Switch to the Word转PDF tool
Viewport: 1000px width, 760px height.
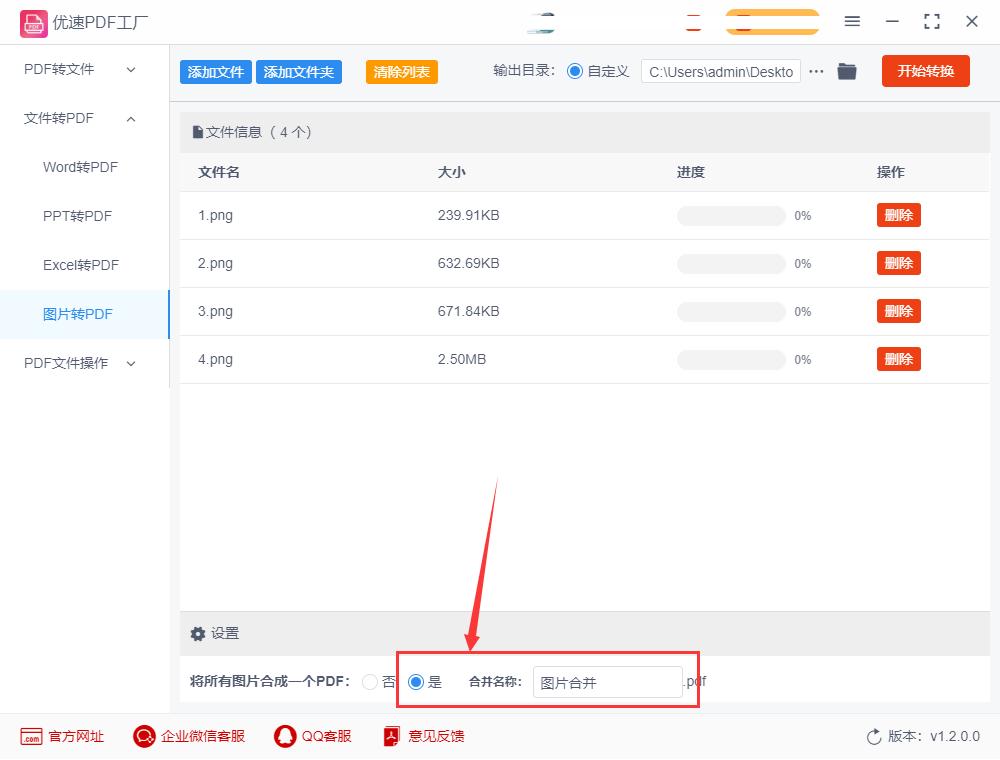(x=78, y=167)
